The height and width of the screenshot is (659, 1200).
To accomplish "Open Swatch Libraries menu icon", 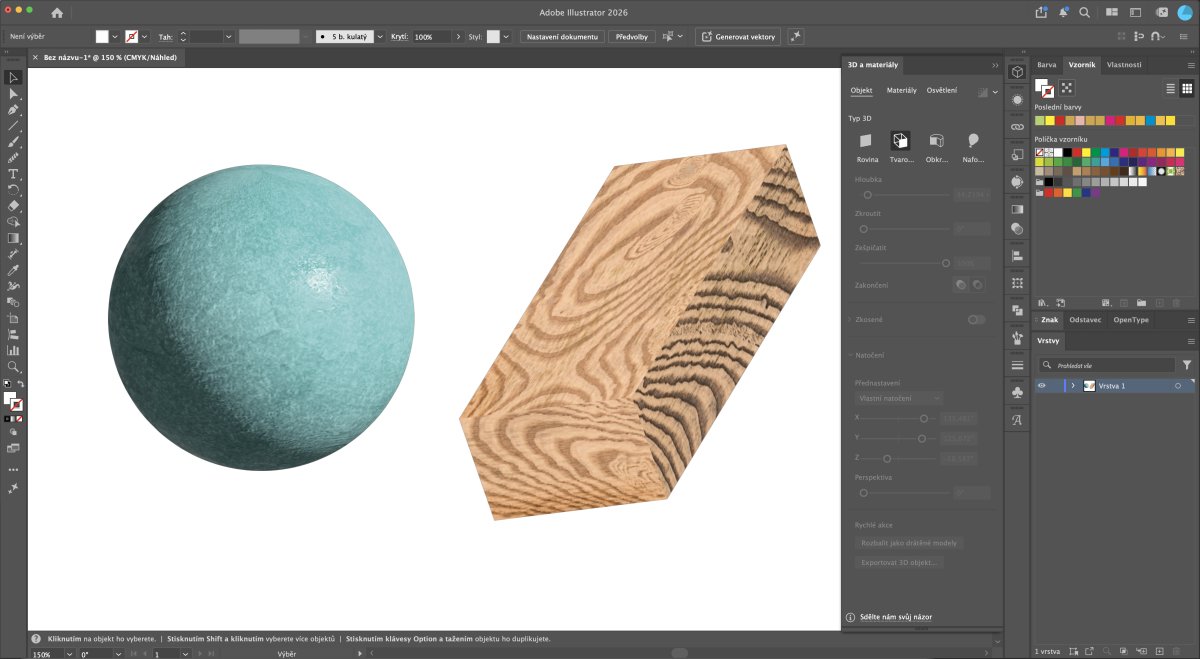I will pos(1043,302).
